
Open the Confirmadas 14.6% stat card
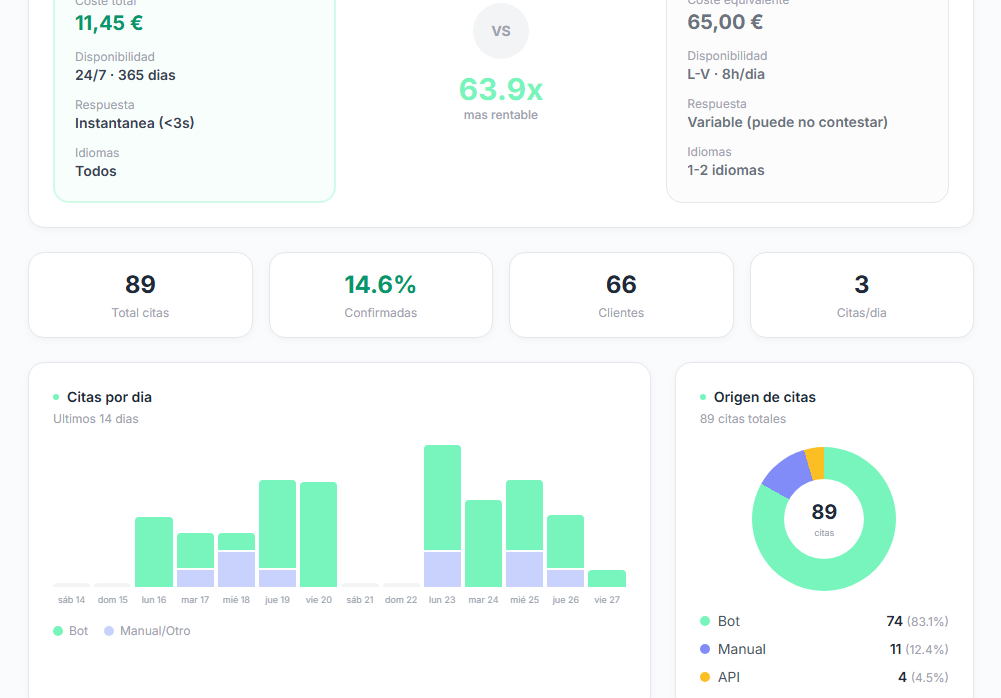[380, 295]
